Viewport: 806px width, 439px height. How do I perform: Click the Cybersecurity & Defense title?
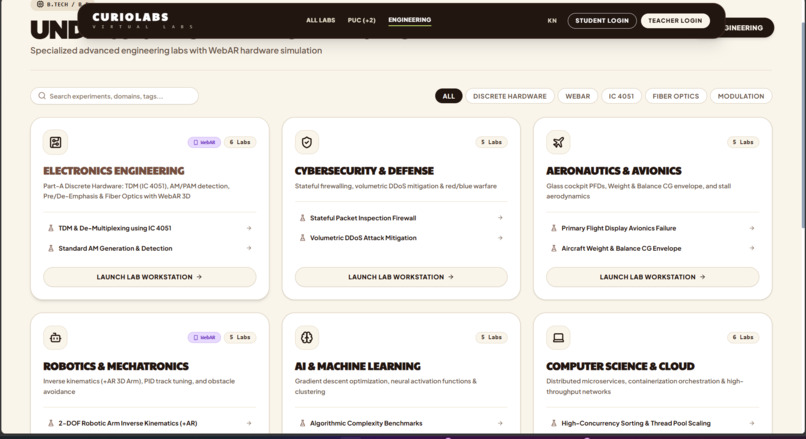coord(364,171)
